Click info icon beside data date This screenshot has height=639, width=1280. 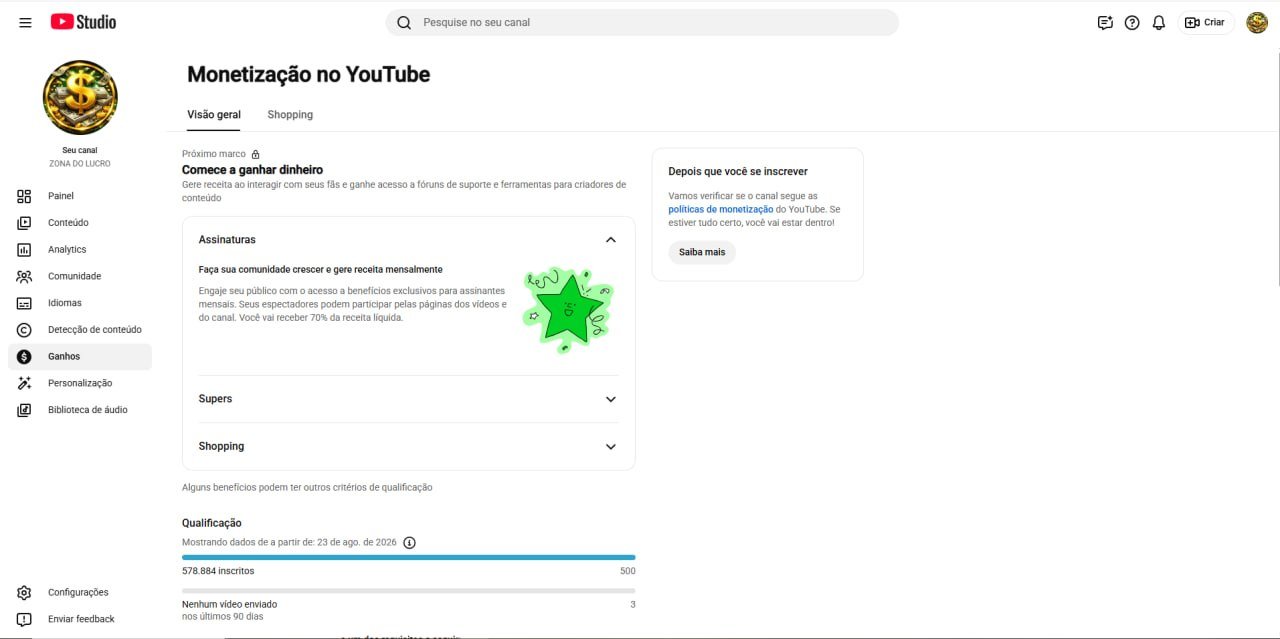409,543
